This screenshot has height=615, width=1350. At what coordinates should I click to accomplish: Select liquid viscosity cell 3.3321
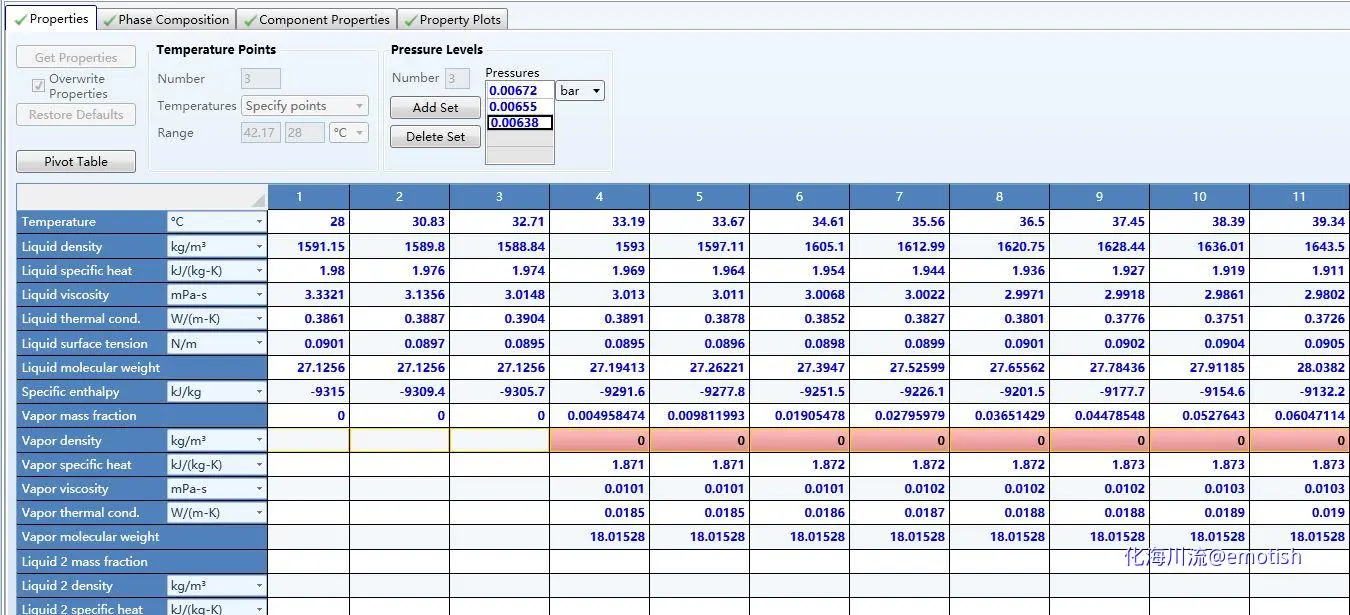(308, 295)
